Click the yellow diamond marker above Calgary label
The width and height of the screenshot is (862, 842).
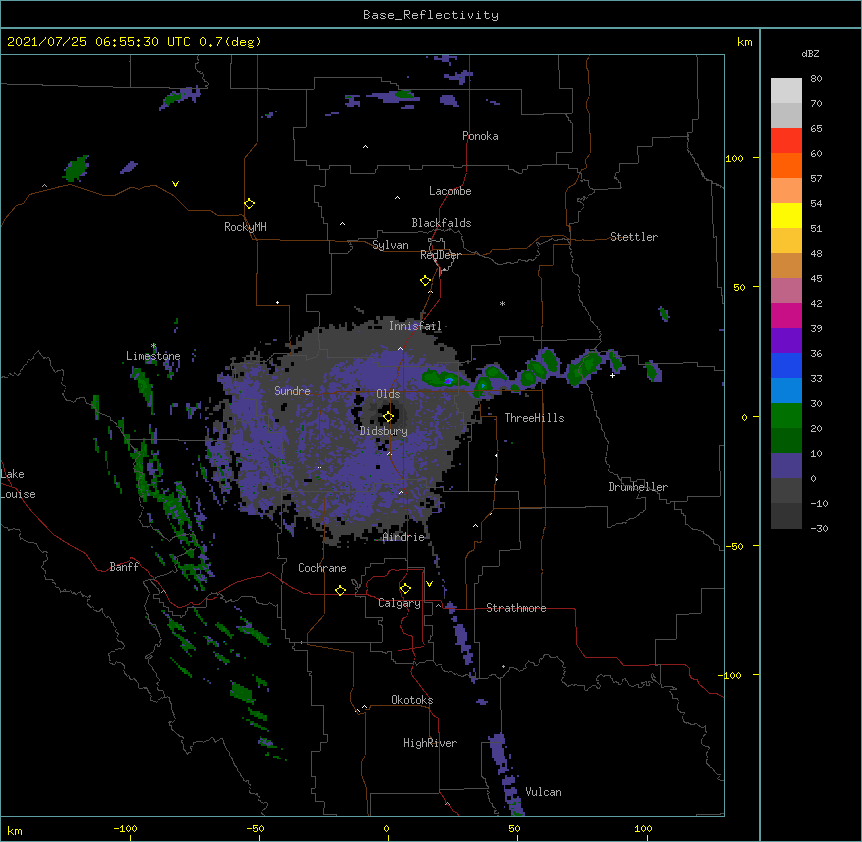[405, 589]
